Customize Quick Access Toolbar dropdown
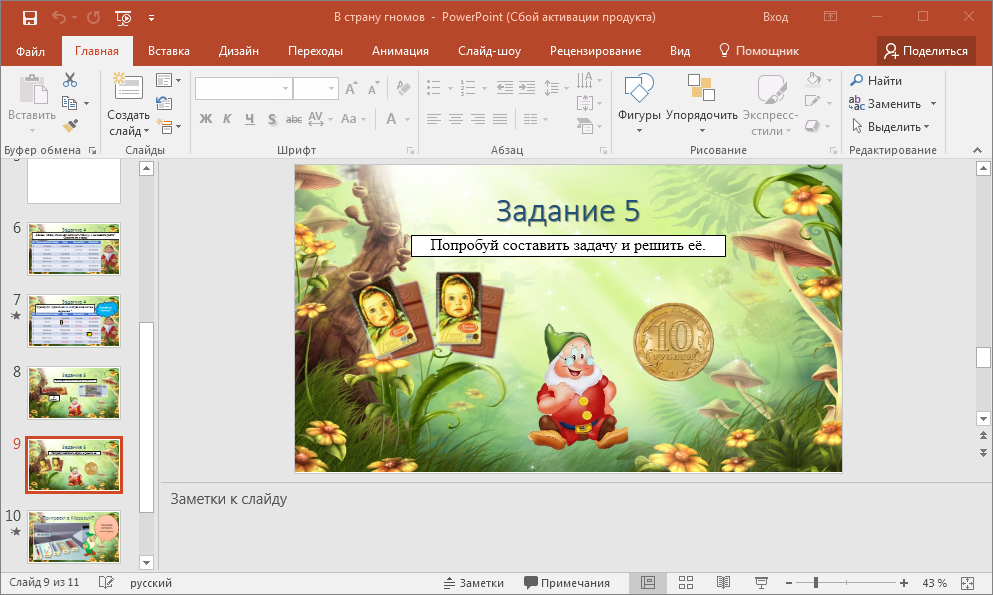The height and width of the screenshot is (595, 993). (x=151, y=18)
